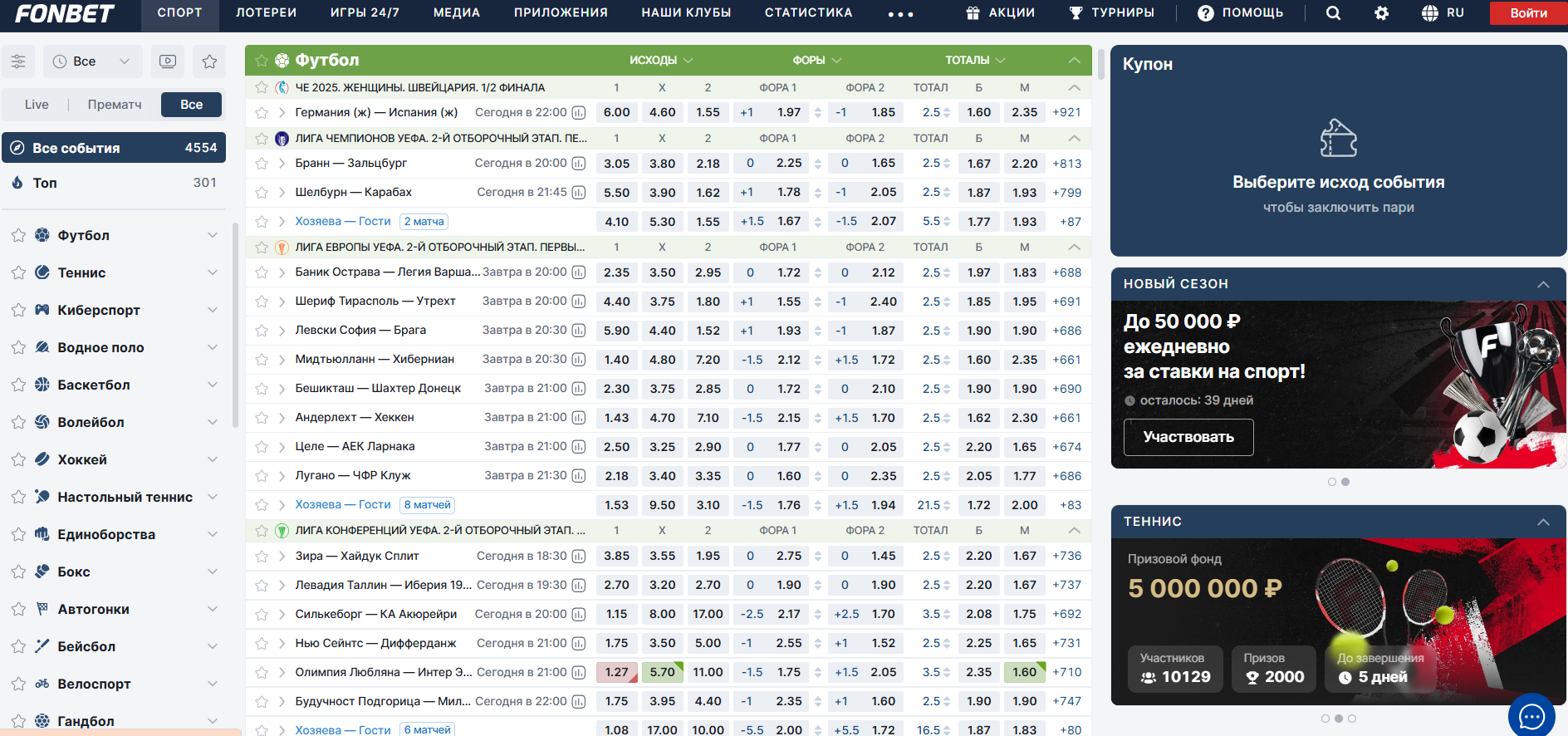Open the СТАТИСТИКА menu item
The width and height of the screenshot is (1568, 736).
click(x=808, y=13)
